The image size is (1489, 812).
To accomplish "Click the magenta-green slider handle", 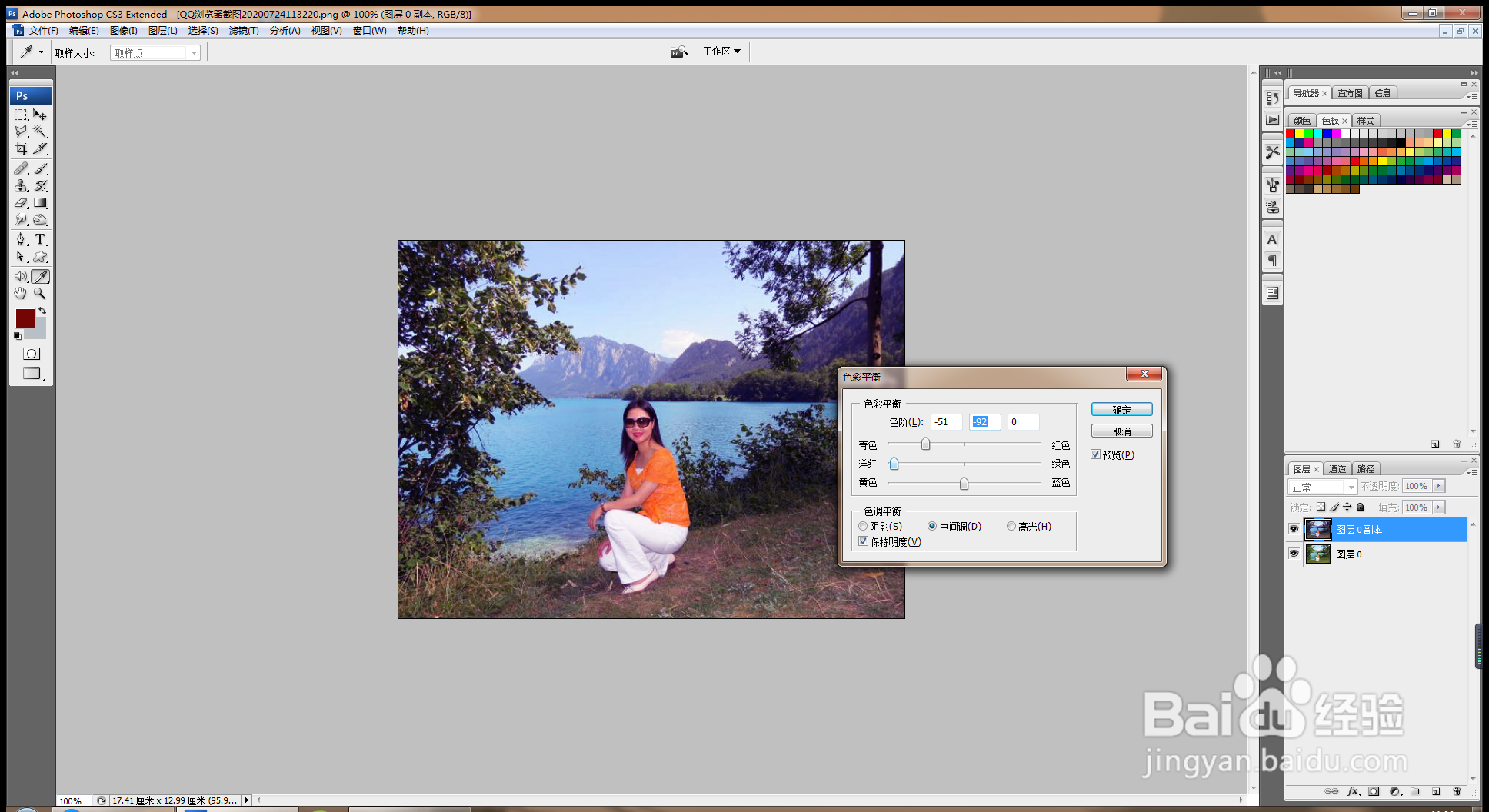I will pos(894,463).
